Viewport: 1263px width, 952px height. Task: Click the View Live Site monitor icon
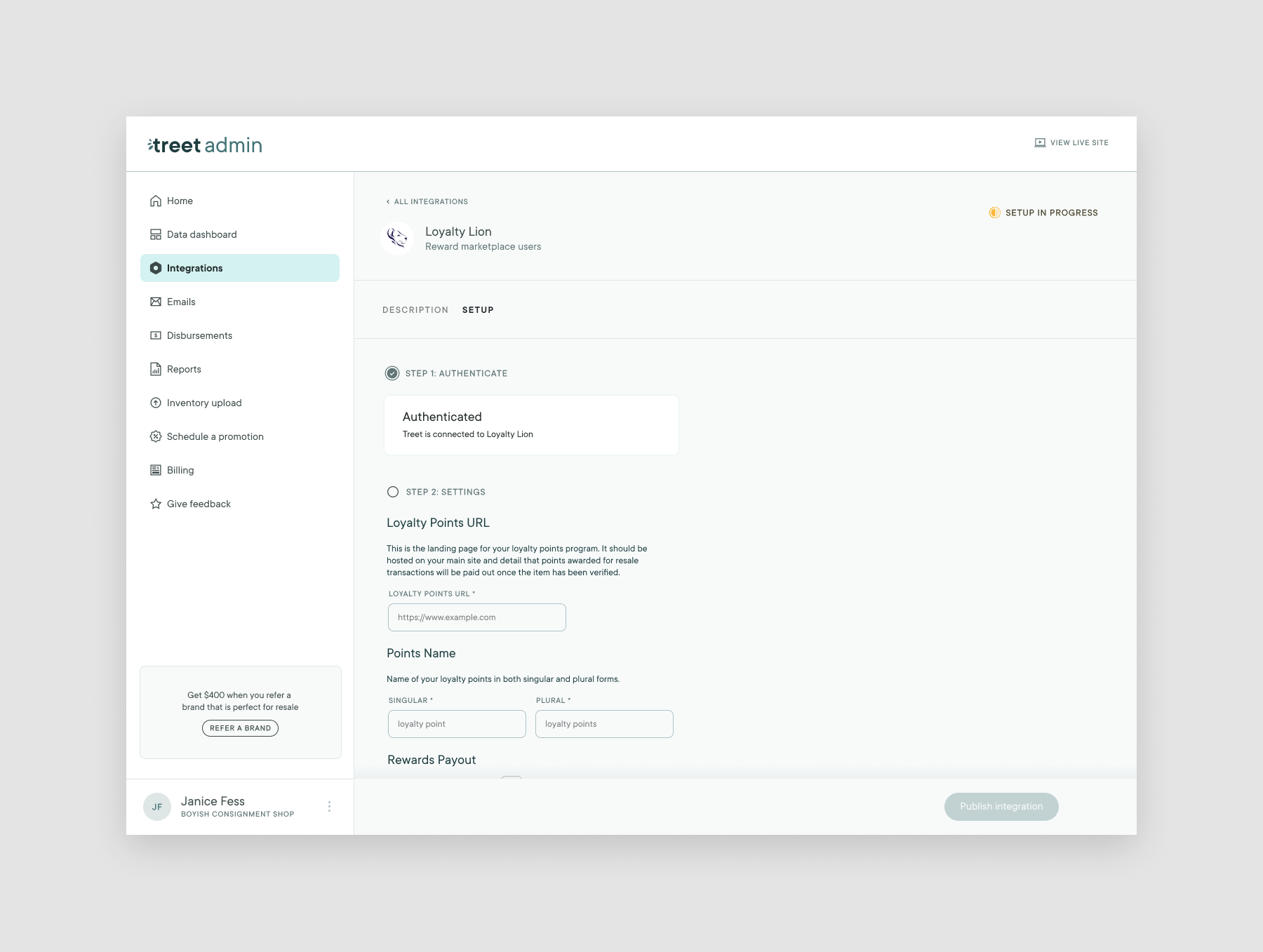tap(1040, 142)
